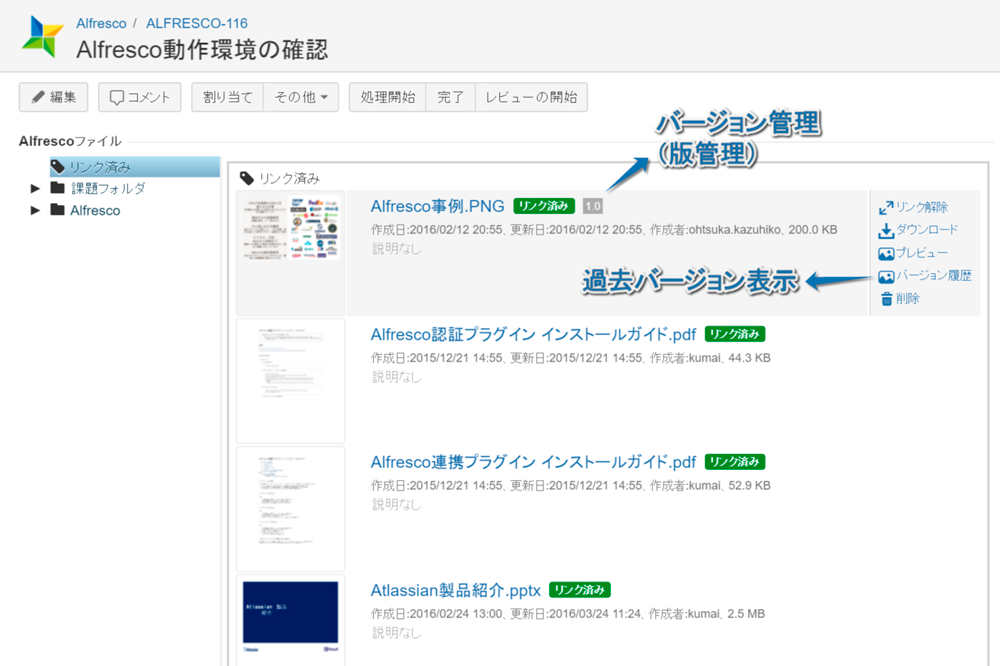This screenshot has height=666, width=1000.
Task: Click the speech bubble icon on コメント button
Action: [x=117, y=97]
